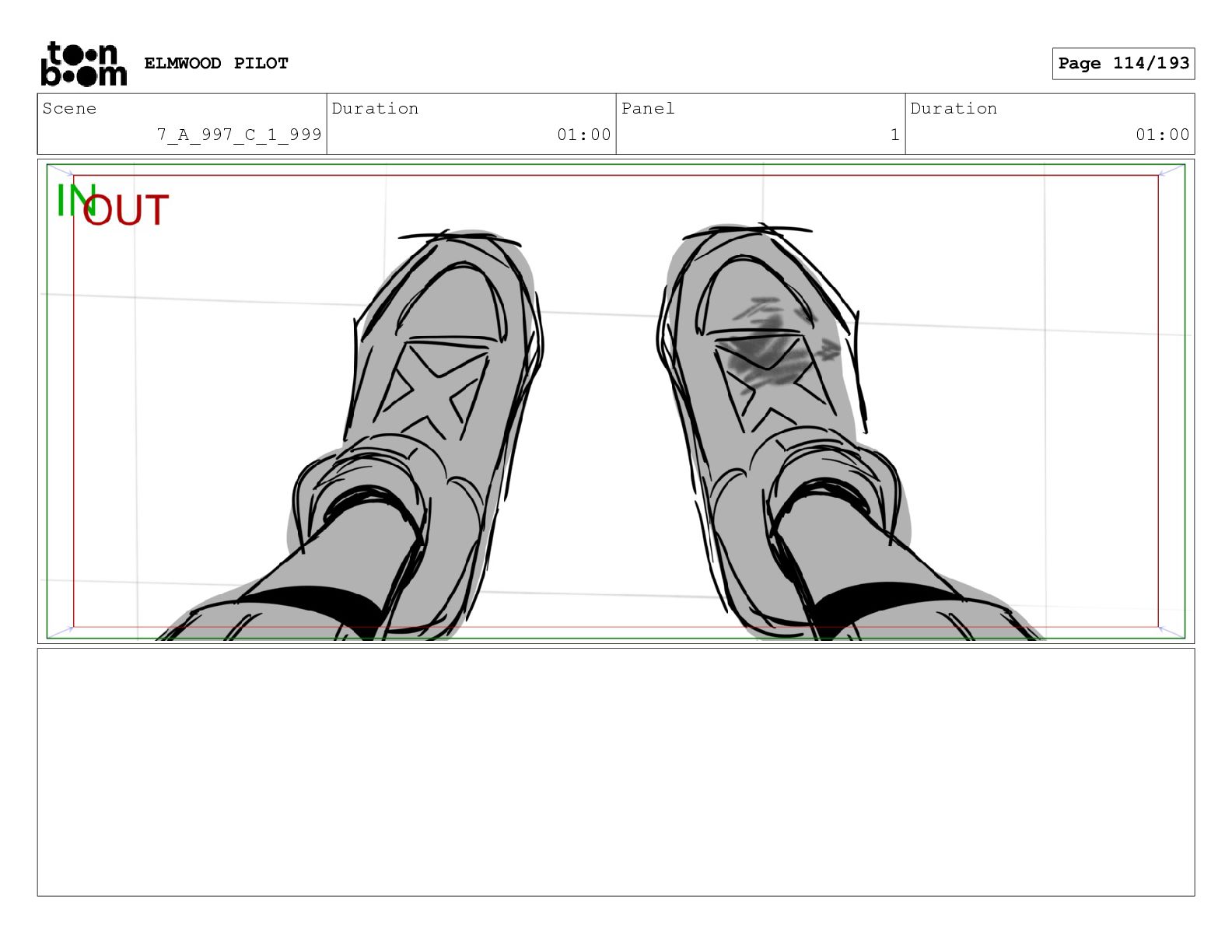1232x952 pixels.
Task: Click scene name 7_A_997_C_1_999
Action: [240, 135]
